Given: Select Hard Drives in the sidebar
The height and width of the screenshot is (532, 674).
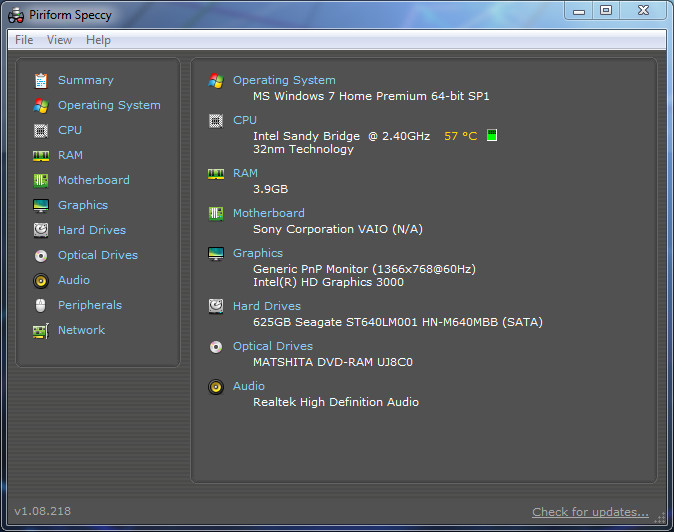Looking at the screenshot, I should click(92, 230).
